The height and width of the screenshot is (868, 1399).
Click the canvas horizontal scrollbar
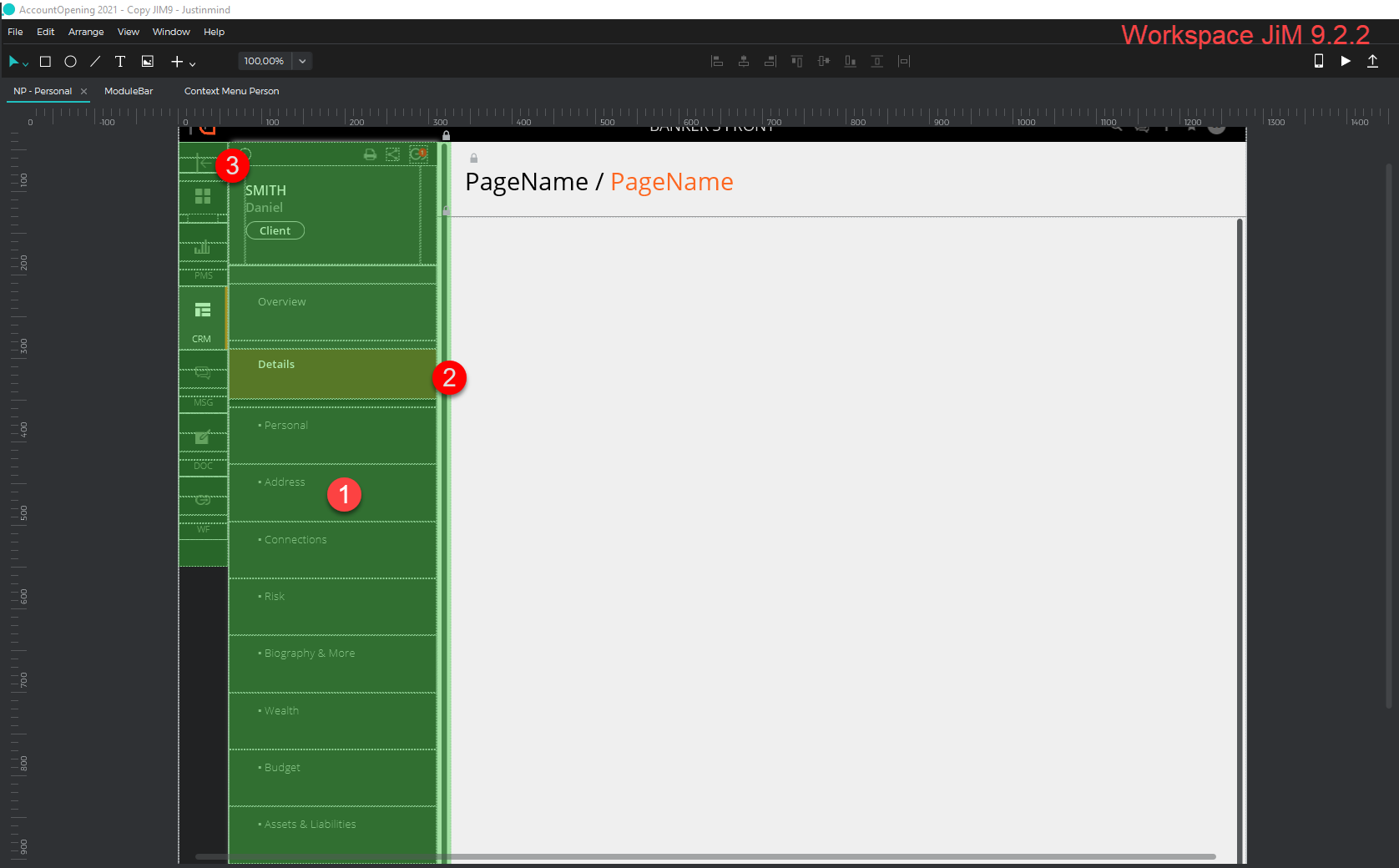[x=705, y=856]
